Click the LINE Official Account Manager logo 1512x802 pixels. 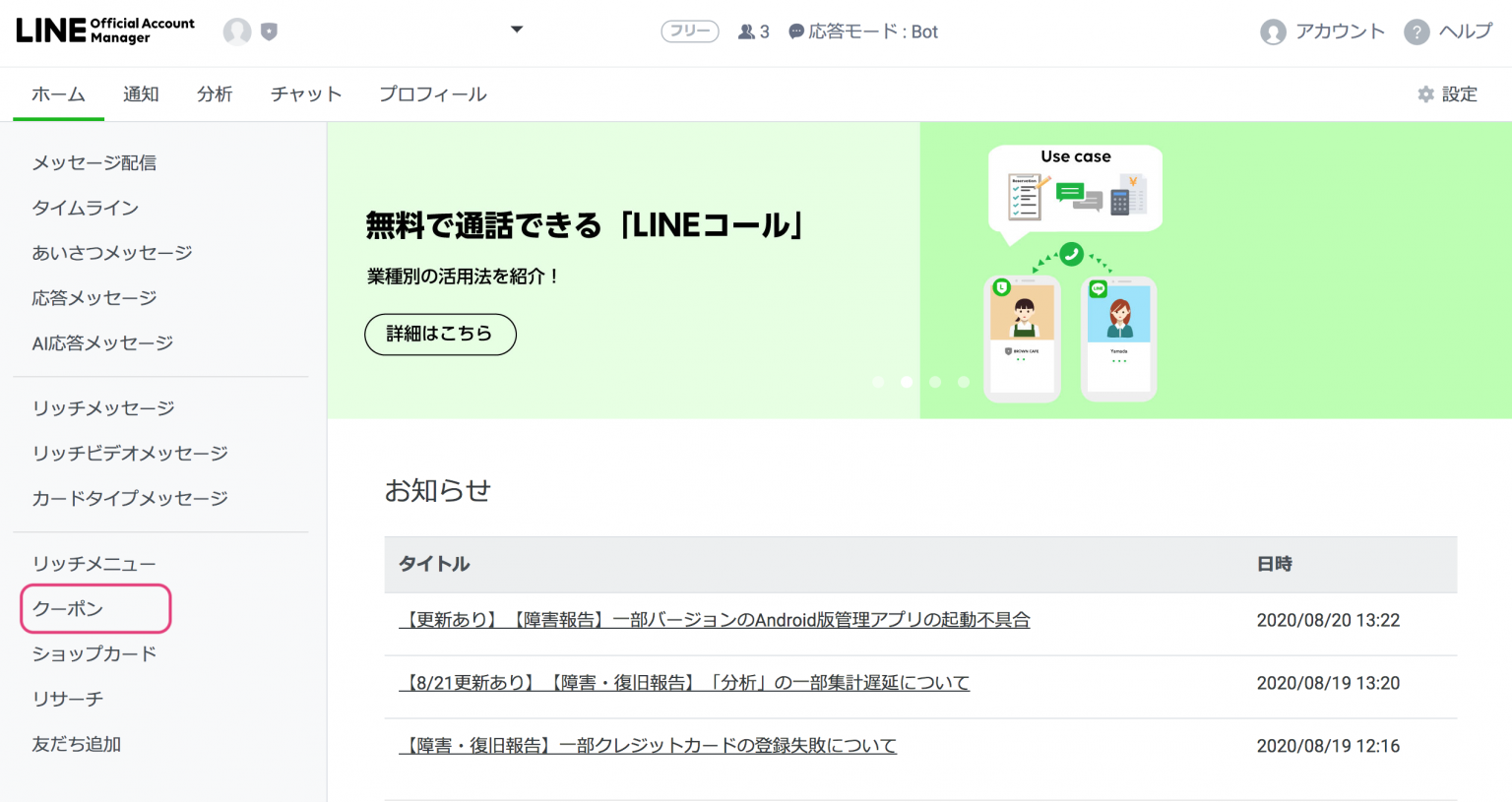coord(105,31)
